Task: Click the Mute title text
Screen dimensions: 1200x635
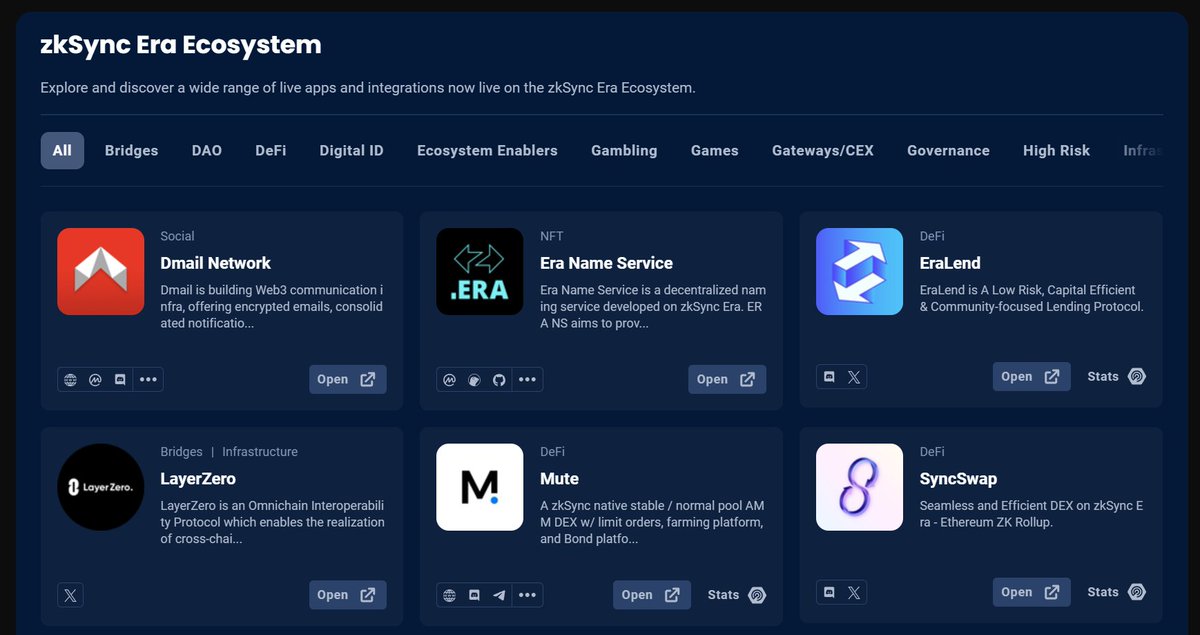Action: tap(559, 479)
